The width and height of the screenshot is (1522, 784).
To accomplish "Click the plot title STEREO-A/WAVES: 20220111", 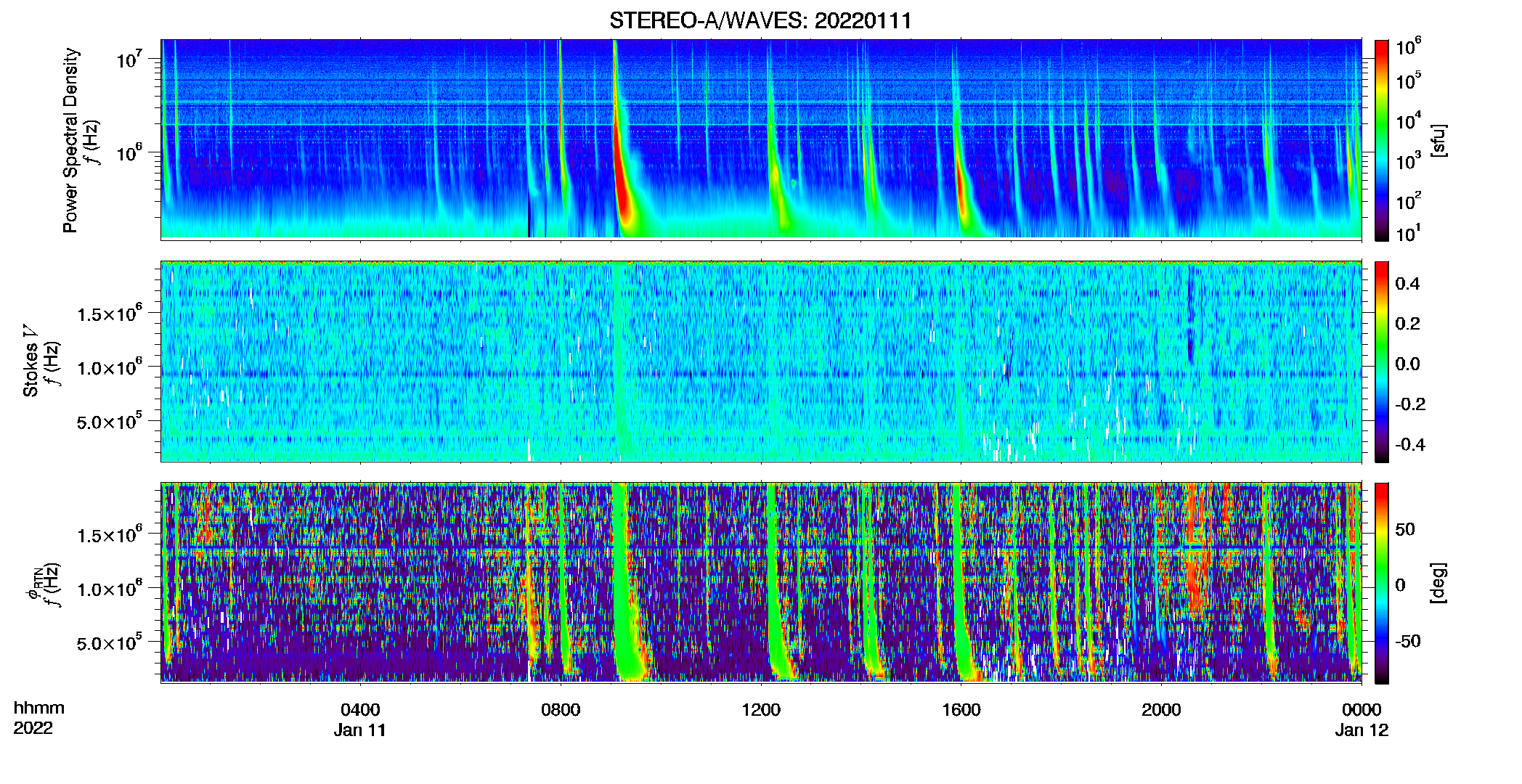I will 760,21.
